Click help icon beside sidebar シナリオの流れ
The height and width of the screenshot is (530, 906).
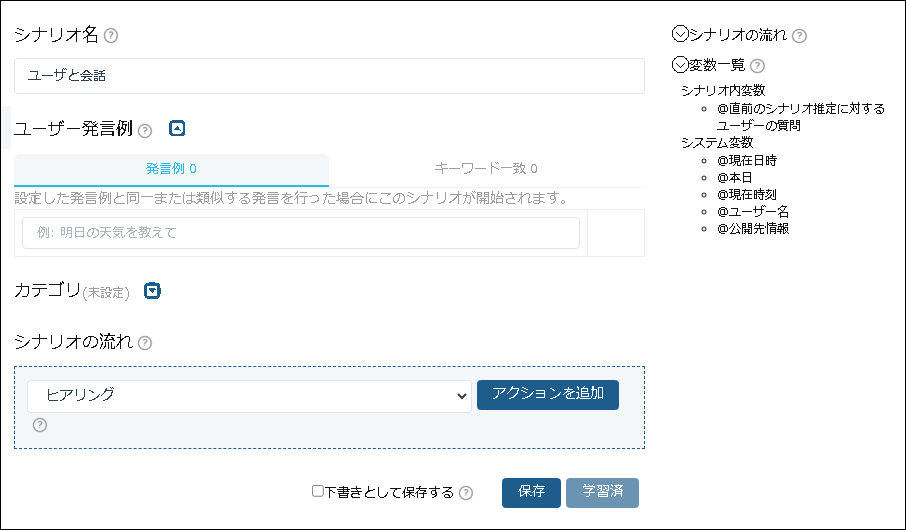coord(799,36)
